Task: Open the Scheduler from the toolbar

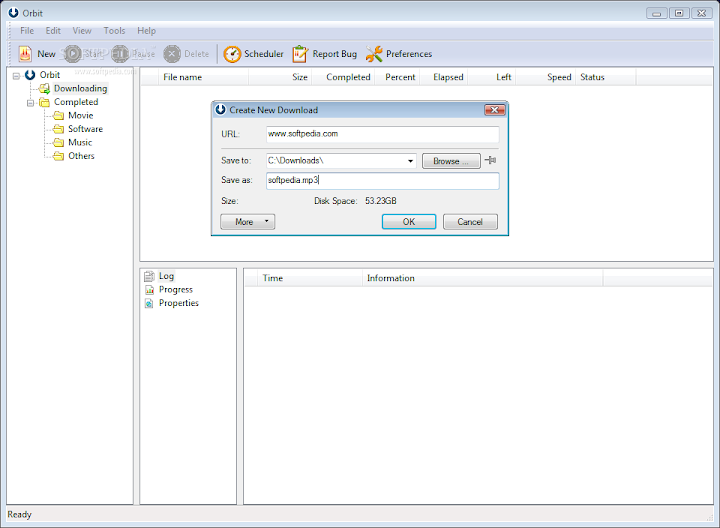Action: [232, 54]
